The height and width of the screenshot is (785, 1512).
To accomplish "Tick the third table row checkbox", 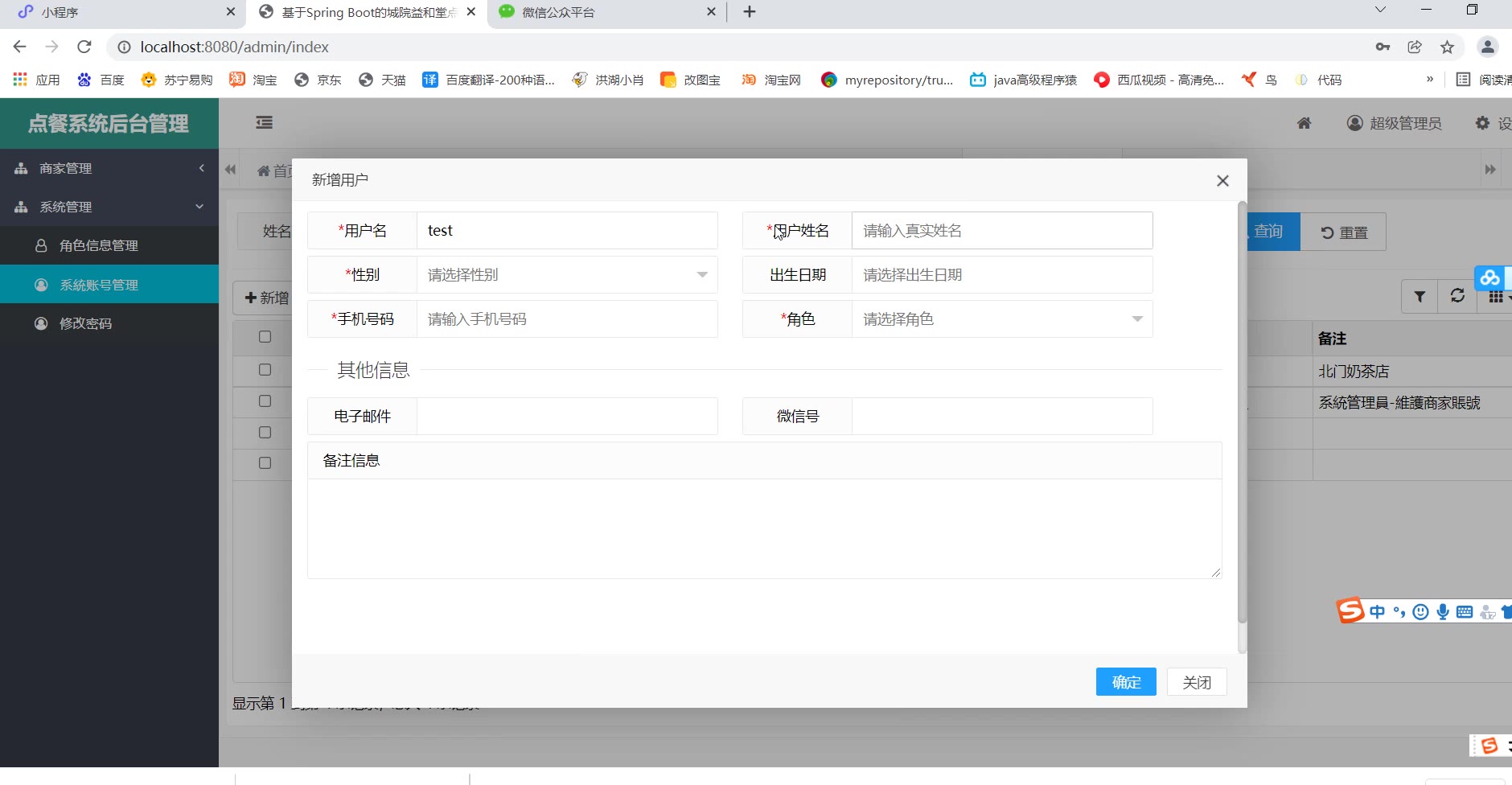I will click(265, 432).
